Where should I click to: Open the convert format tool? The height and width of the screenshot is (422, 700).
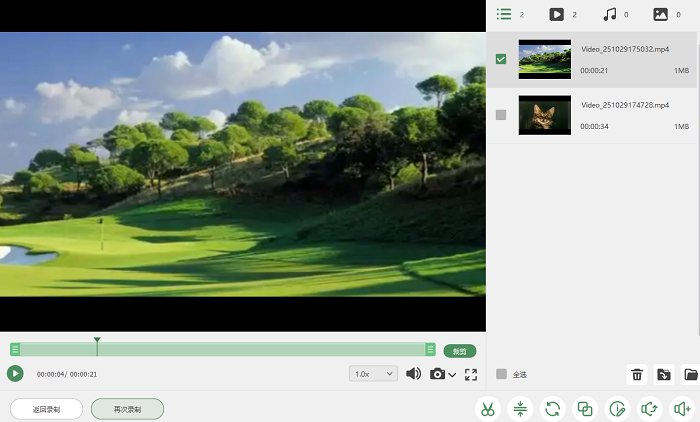(553, 409)
